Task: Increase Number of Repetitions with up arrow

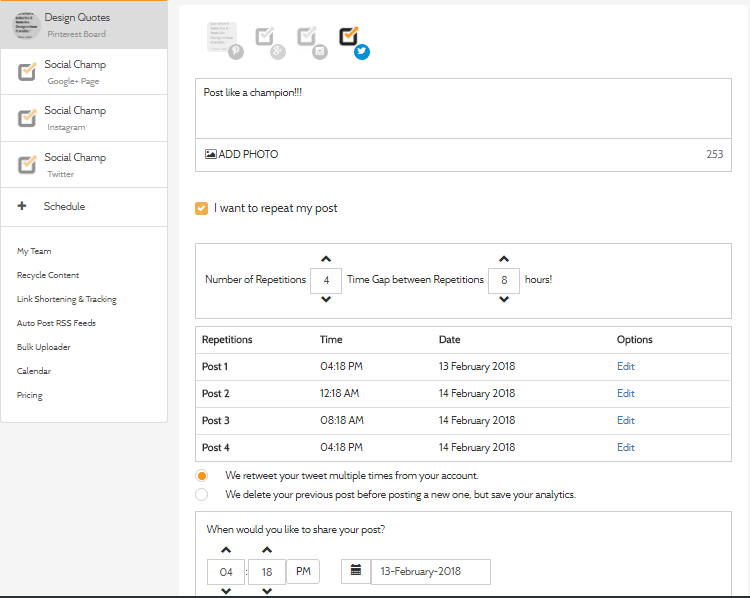Action: tap(326, 259)
